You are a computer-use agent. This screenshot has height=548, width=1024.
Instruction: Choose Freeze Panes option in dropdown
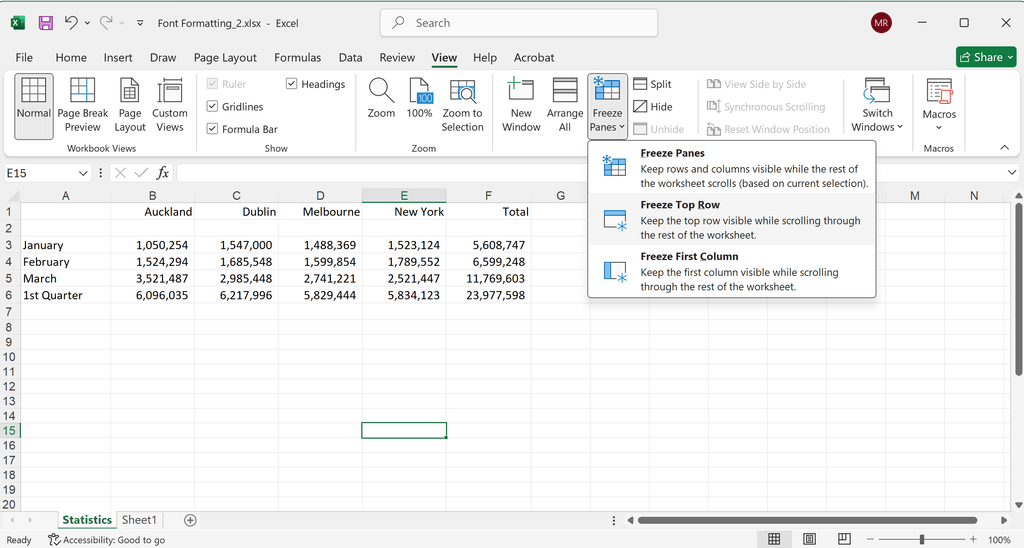click(x=731, y=168)
